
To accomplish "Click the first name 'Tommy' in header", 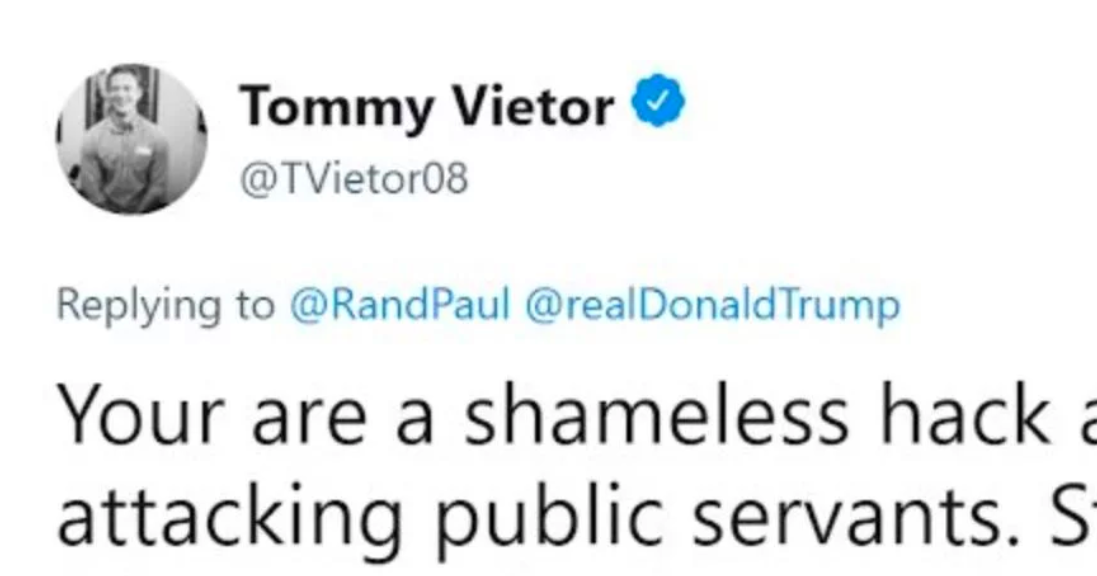I will [x=337, y=108].
